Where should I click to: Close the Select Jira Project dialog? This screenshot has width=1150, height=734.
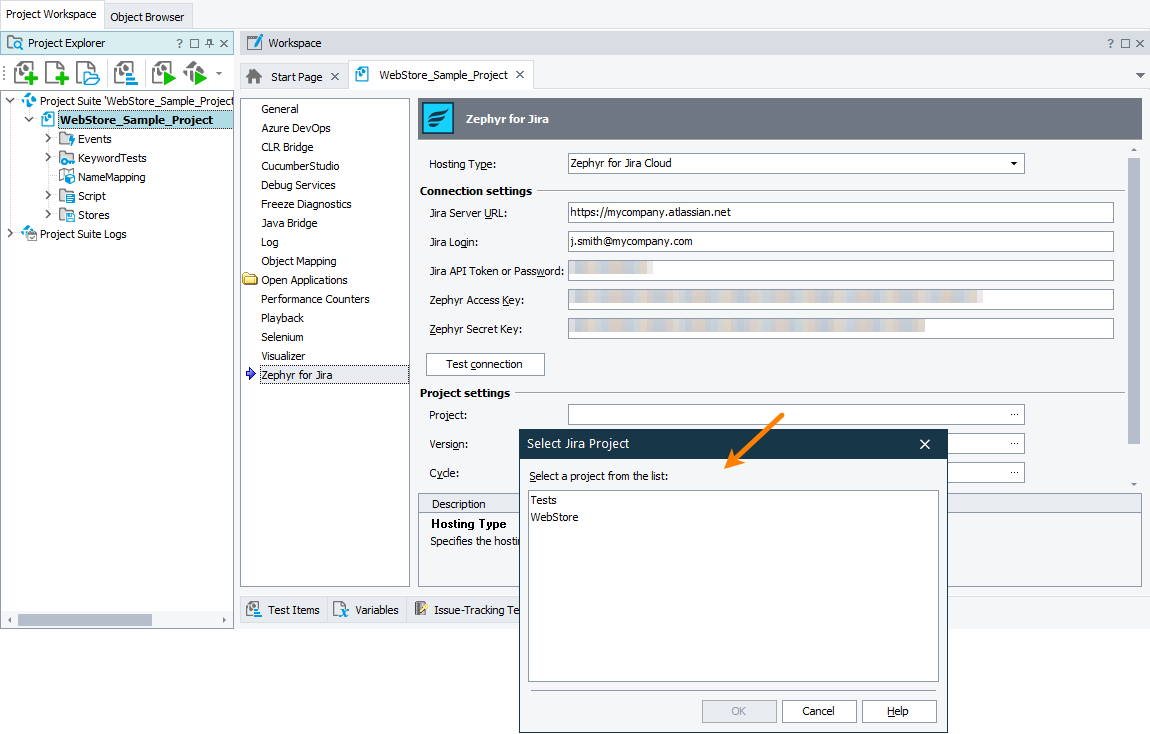[925, 444]
